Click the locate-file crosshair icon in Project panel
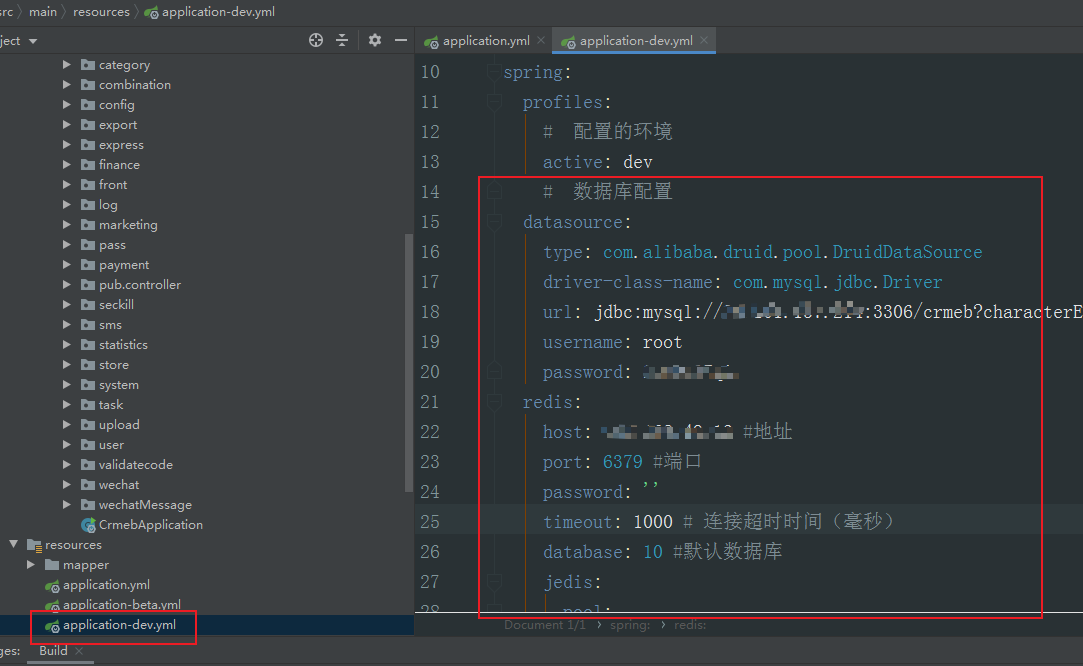This screenshot has height=666, width=1083. tap(316, 40)
